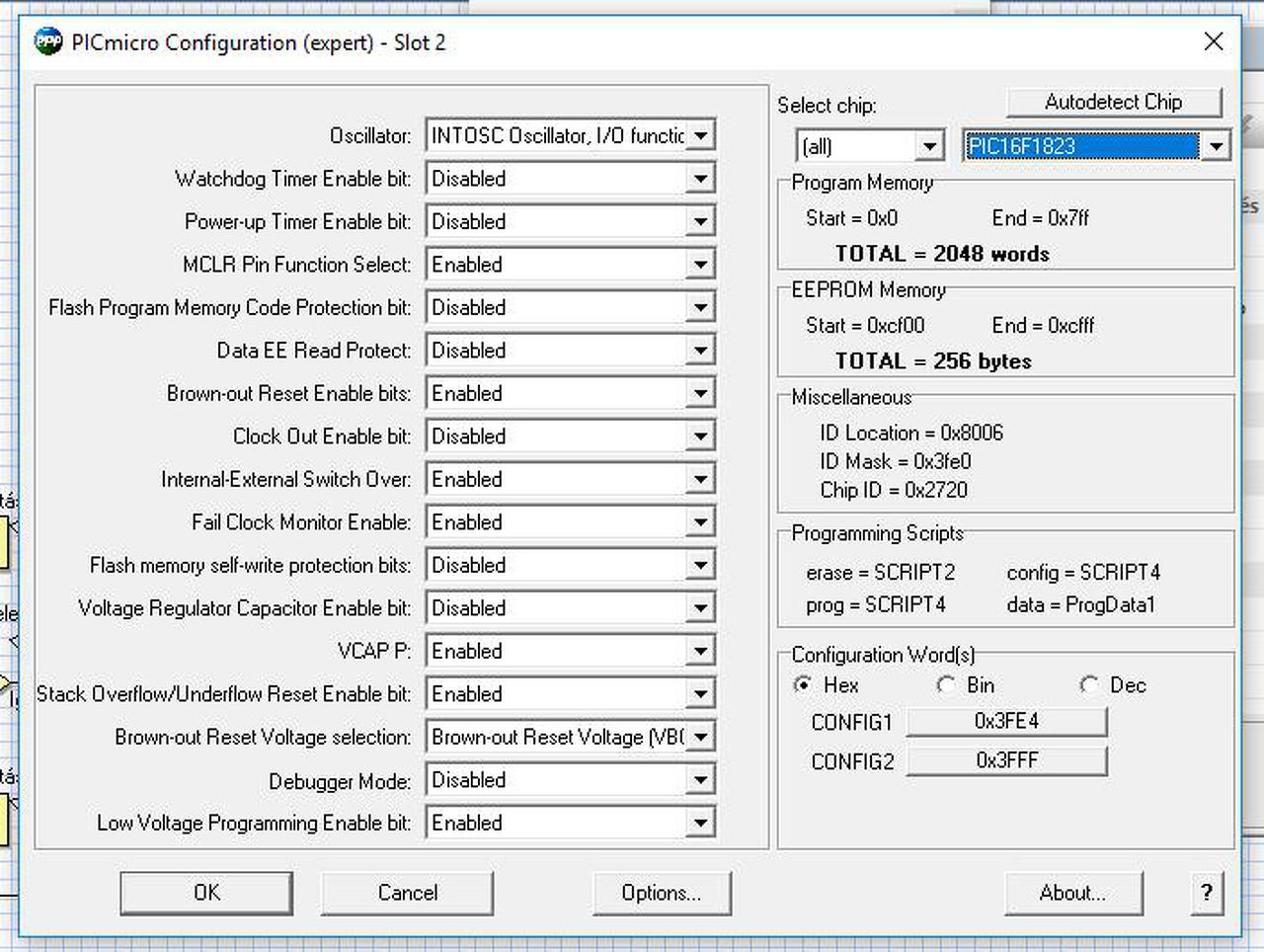Click the 'TOTAL = 256 bytes' EEPROM text
The height and width of the screenshot is (952, 1264).
point(933,361)
